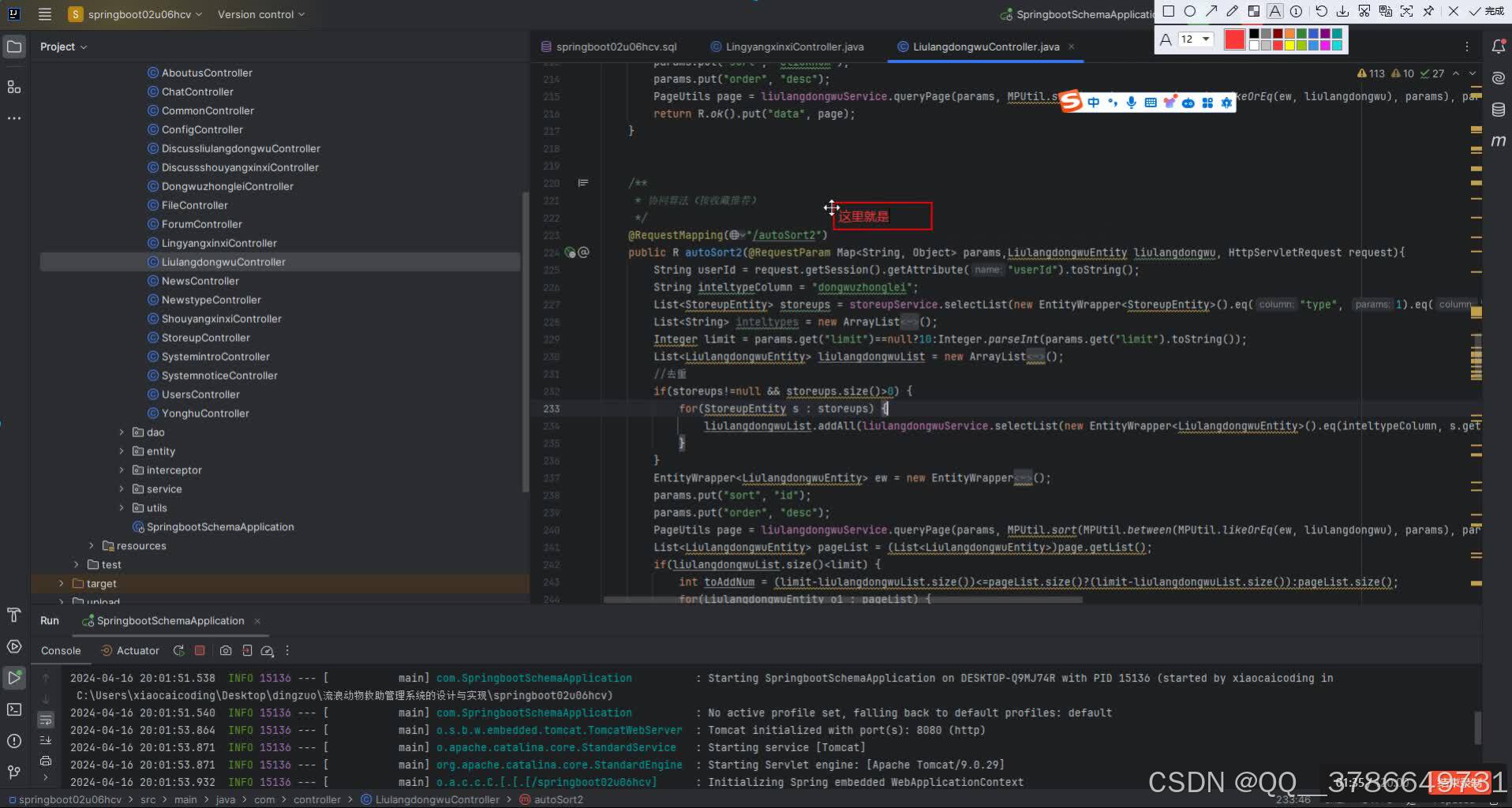1512x808 pixels.
Task: Open the Terminal tool window
Action: [x=14, y=709]
